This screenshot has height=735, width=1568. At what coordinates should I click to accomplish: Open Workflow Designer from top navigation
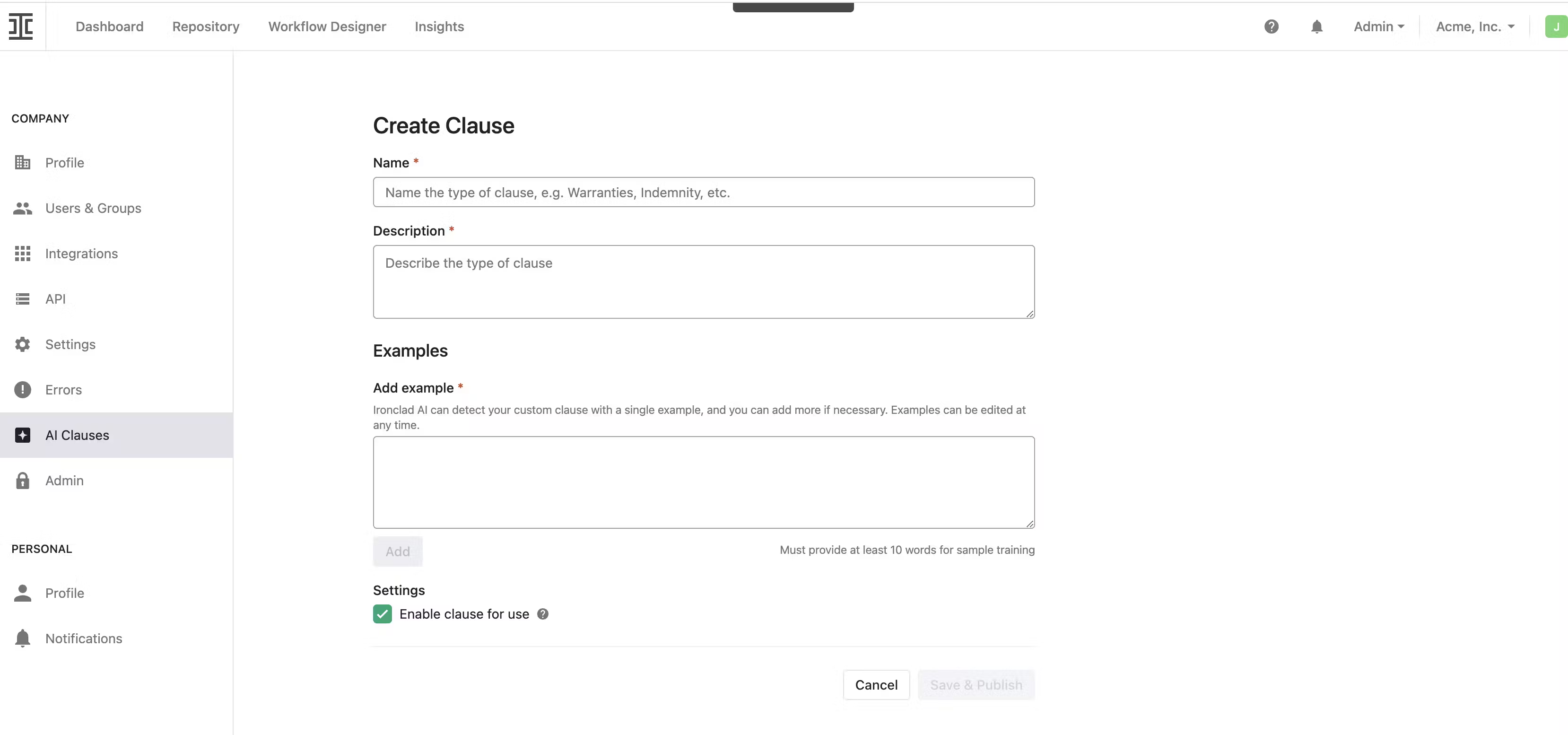327,26
